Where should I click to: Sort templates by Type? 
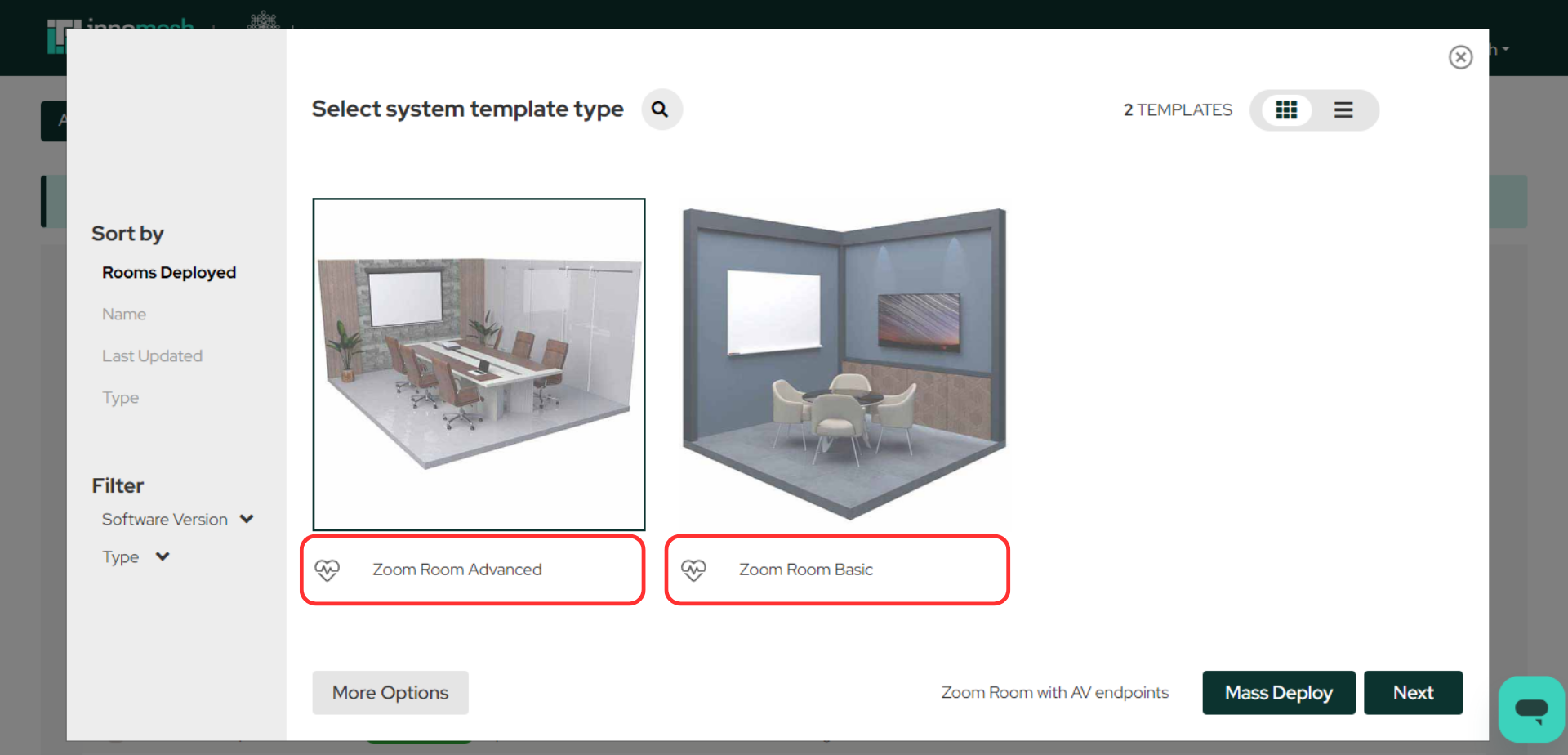coord(120,398)
